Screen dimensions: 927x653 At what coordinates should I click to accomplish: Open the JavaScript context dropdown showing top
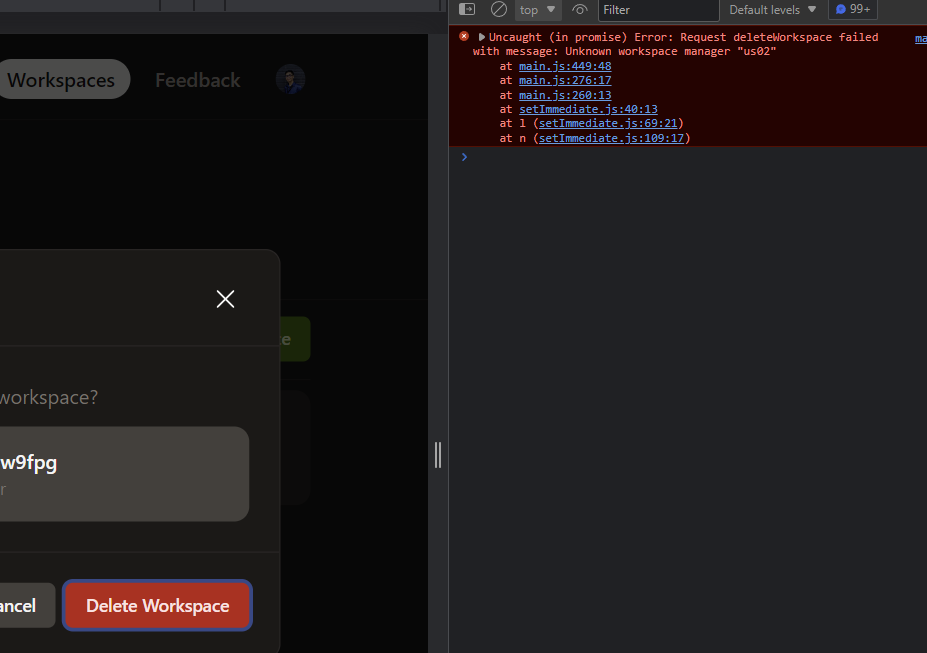tap(537, 9)
